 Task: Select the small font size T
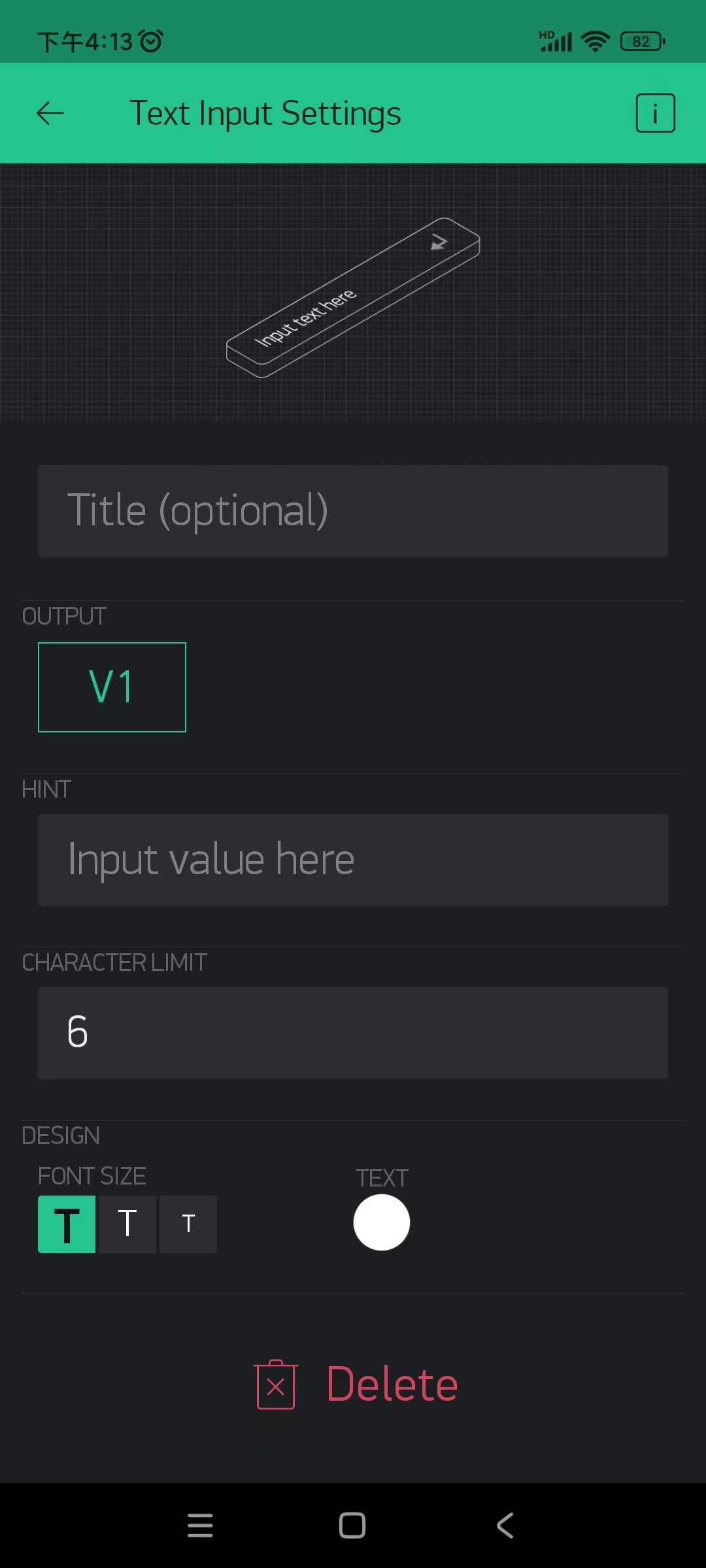[x=188, y=1224]
